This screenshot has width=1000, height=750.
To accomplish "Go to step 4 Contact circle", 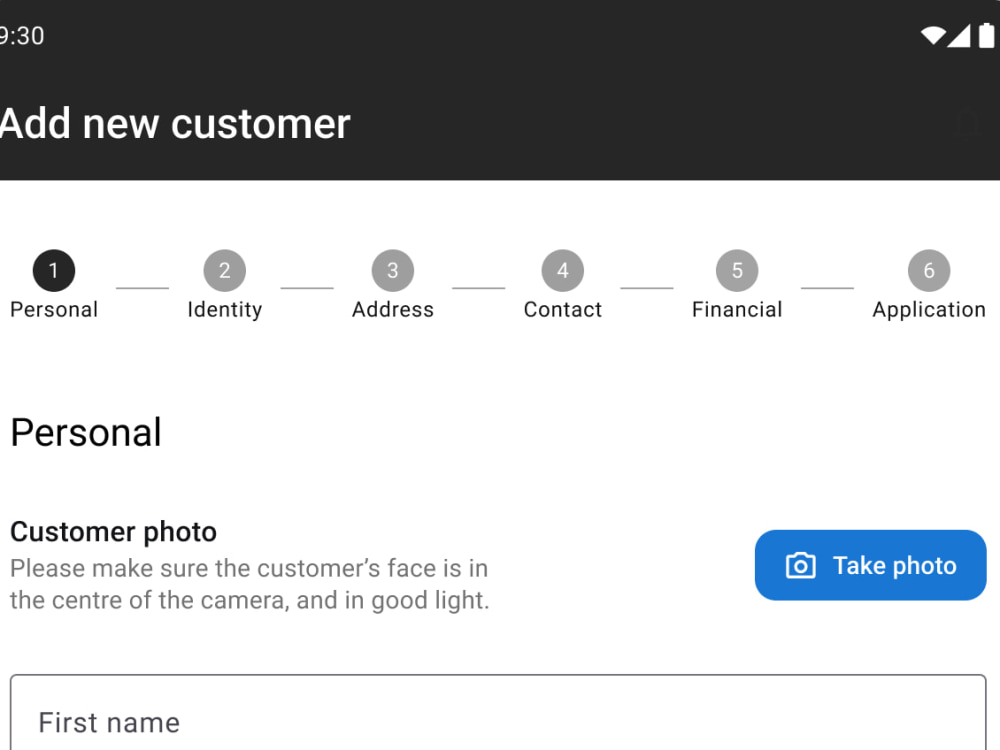I will (x=562, y=270).
